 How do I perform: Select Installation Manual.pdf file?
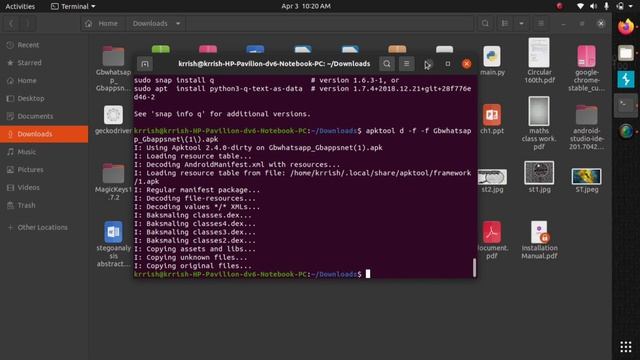[x=539, y=232]
